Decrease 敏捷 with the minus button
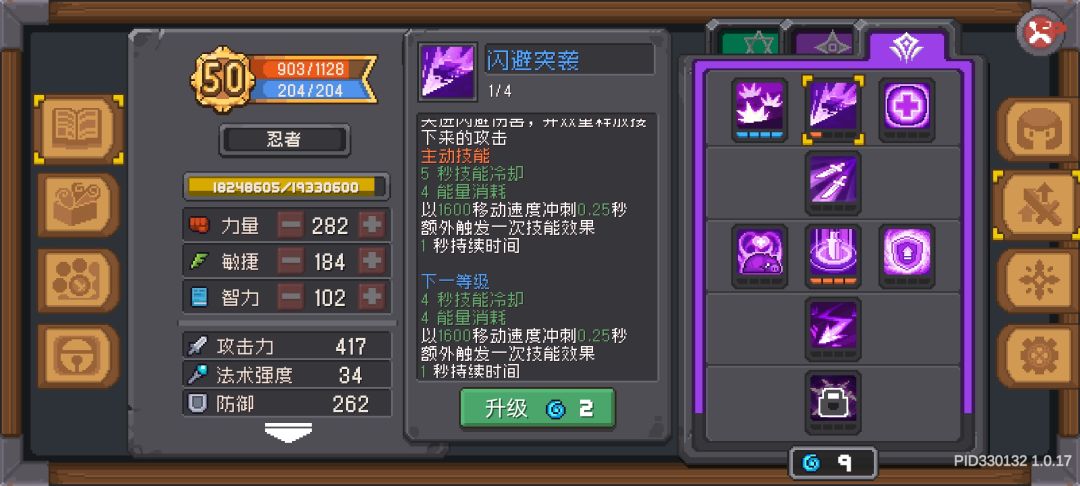 291,261
